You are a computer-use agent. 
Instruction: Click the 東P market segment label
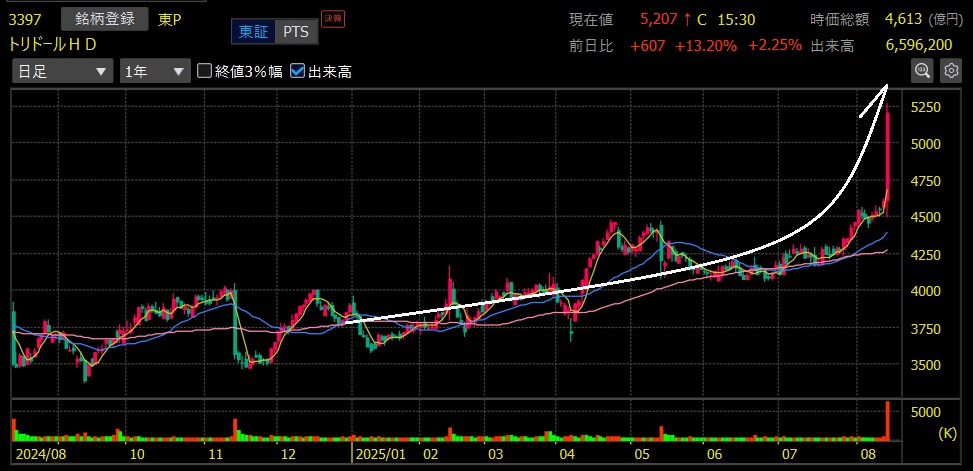tap(170, 20)
